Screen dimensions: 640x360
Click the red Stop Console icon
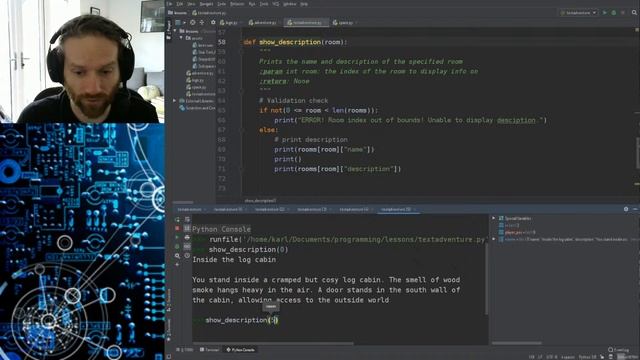(x=177, y=229)
